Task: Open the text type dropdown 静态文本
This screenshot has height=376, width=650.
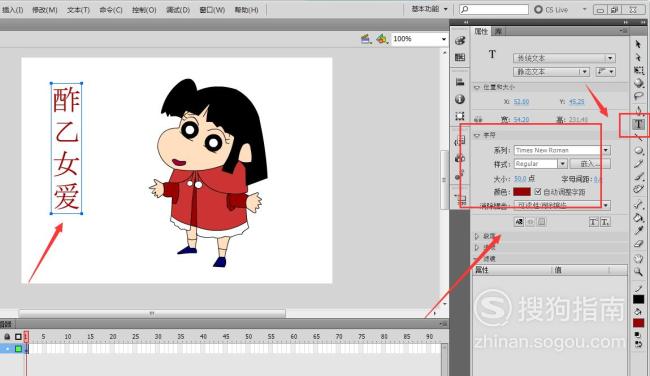Action: point(551,72)
